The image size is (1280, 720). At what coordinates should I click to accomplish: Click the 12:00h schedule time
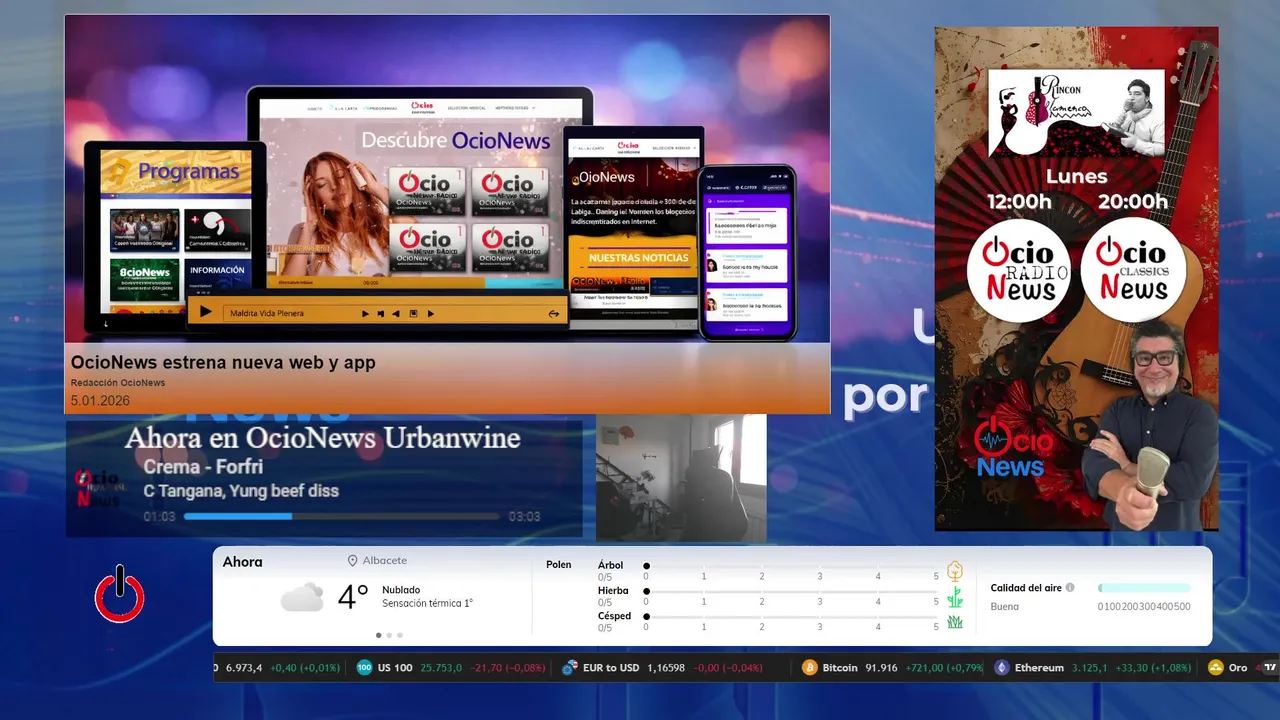point(1019,202)
